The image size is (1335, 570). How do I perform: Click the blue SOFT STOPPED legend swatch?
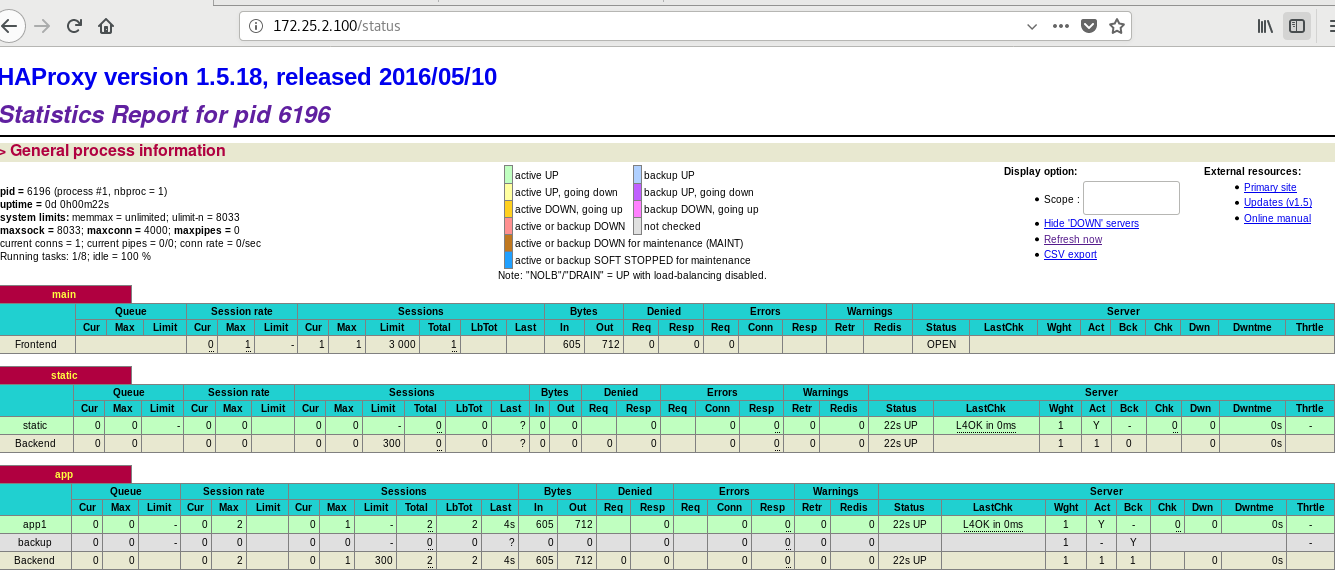click(508, 260)
